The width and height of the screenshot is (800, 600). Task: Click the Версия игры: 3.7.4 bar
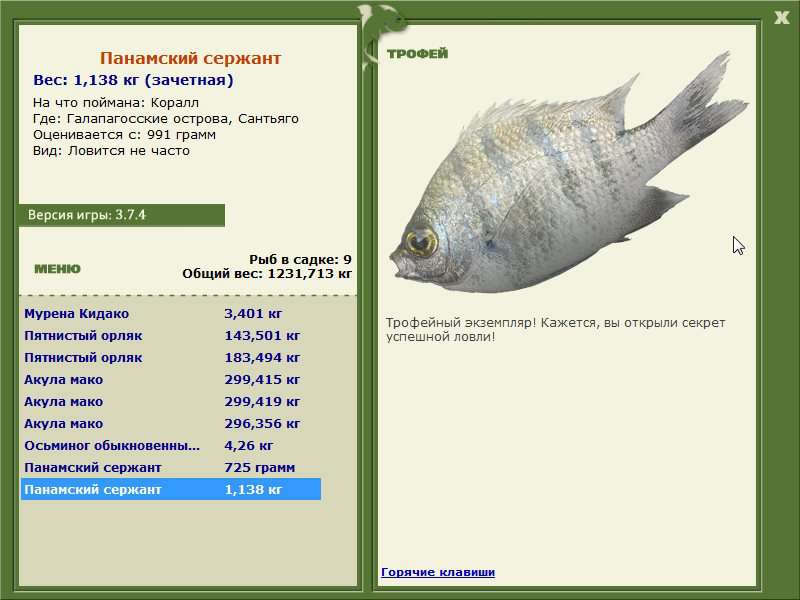[x=120, y=215]
